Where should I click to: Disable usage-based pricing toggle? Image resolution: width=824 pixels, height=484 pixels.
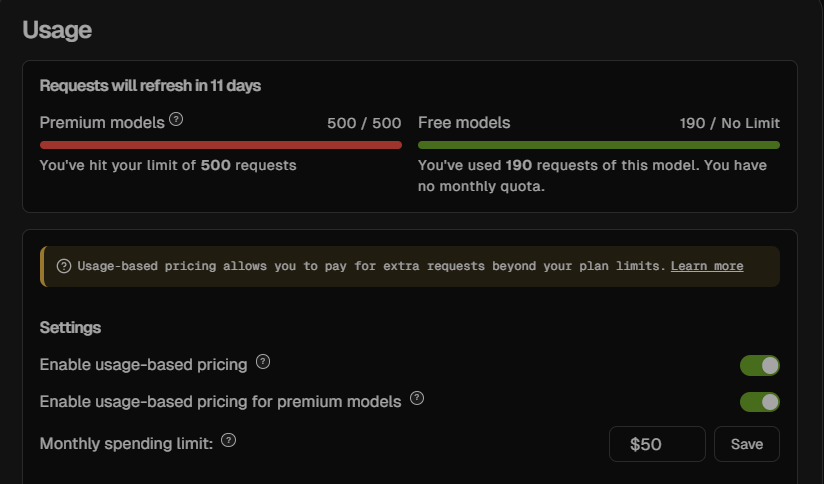pyautogui.click(x=759, y=366)
